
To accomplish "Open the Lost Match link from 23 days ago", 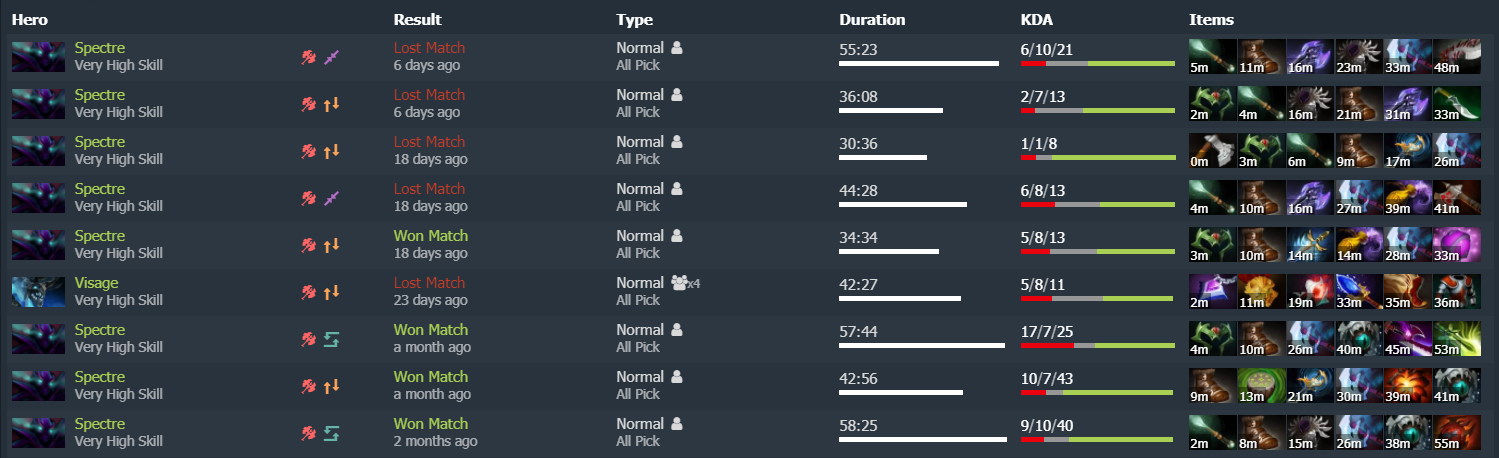I will click(429, 283).
